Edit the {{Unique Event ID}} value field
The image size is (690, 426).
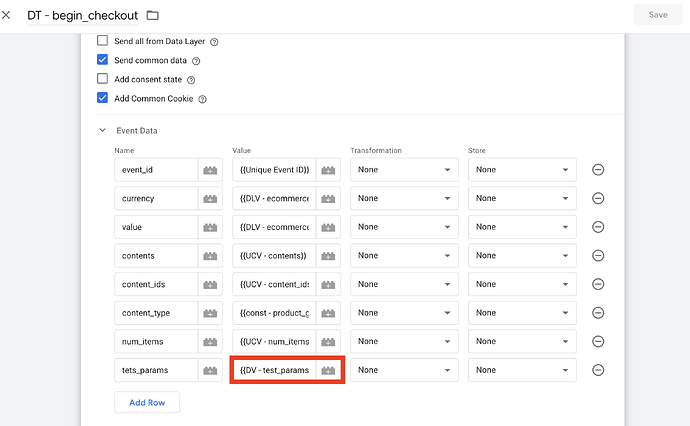pyautogui.click(x=274, y=170)
